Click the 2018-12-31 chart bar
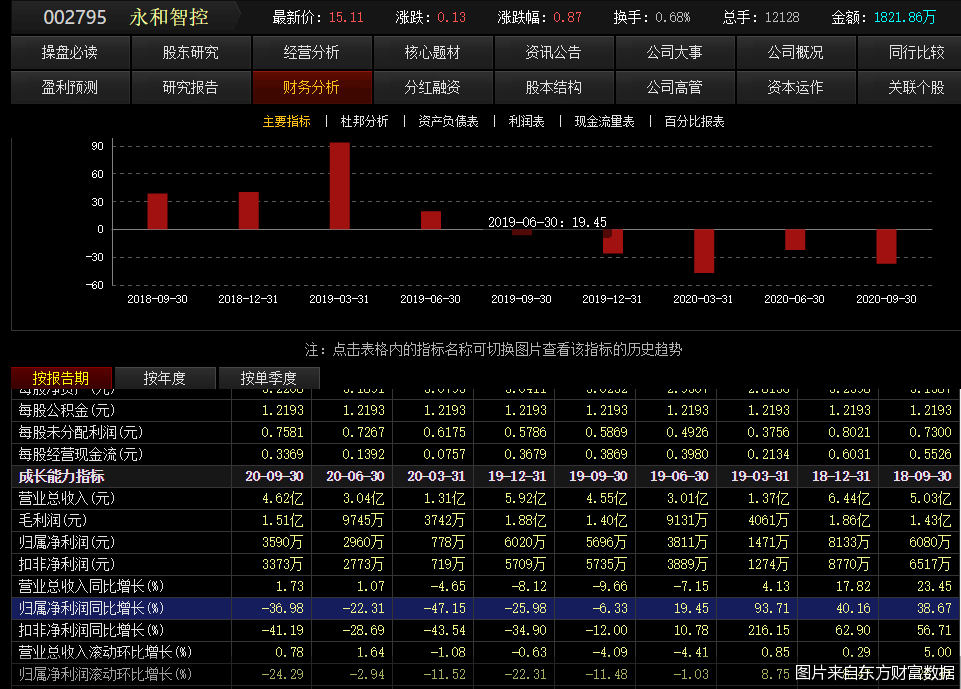 point(249,211)
